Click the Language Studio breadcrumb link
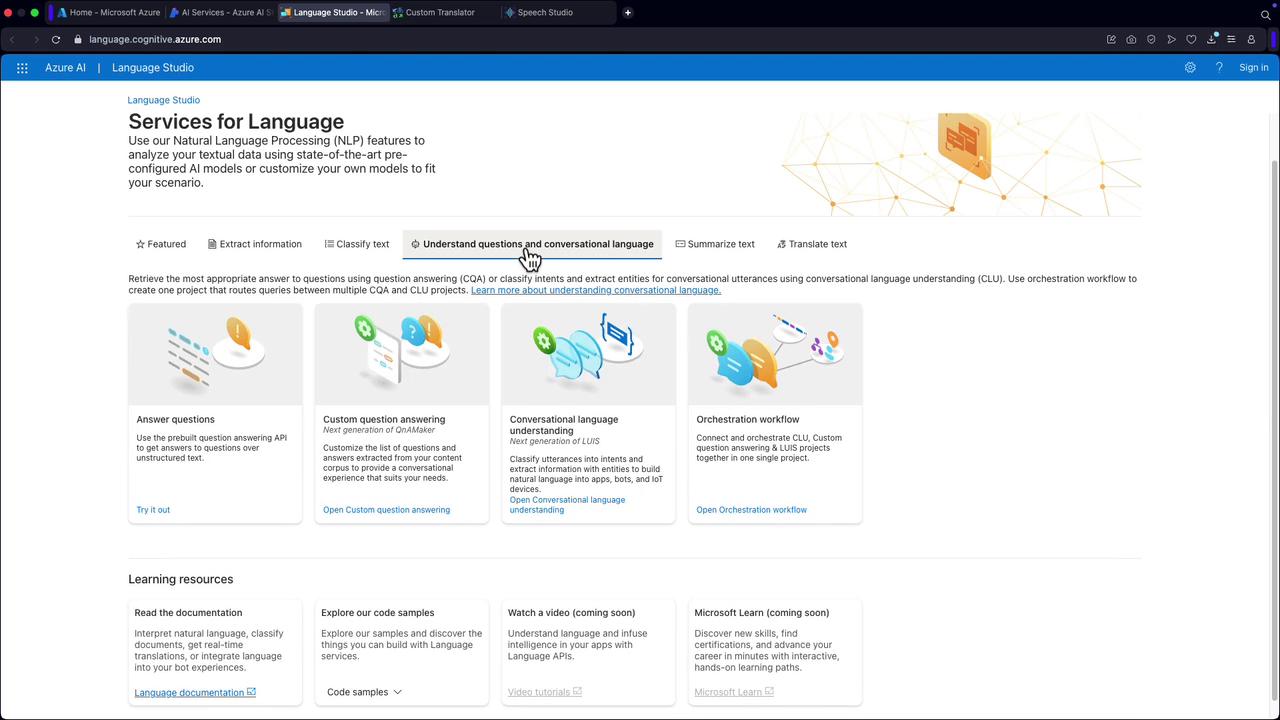The height and width of the screenshot is (720, 1280). 164,100
